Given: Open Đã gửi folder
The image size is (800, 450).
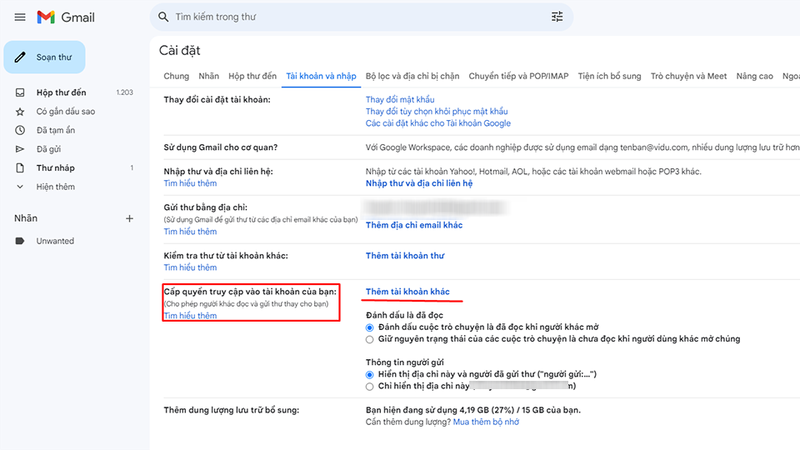Looking at the screenshot, I should click(x=48, y=149).
